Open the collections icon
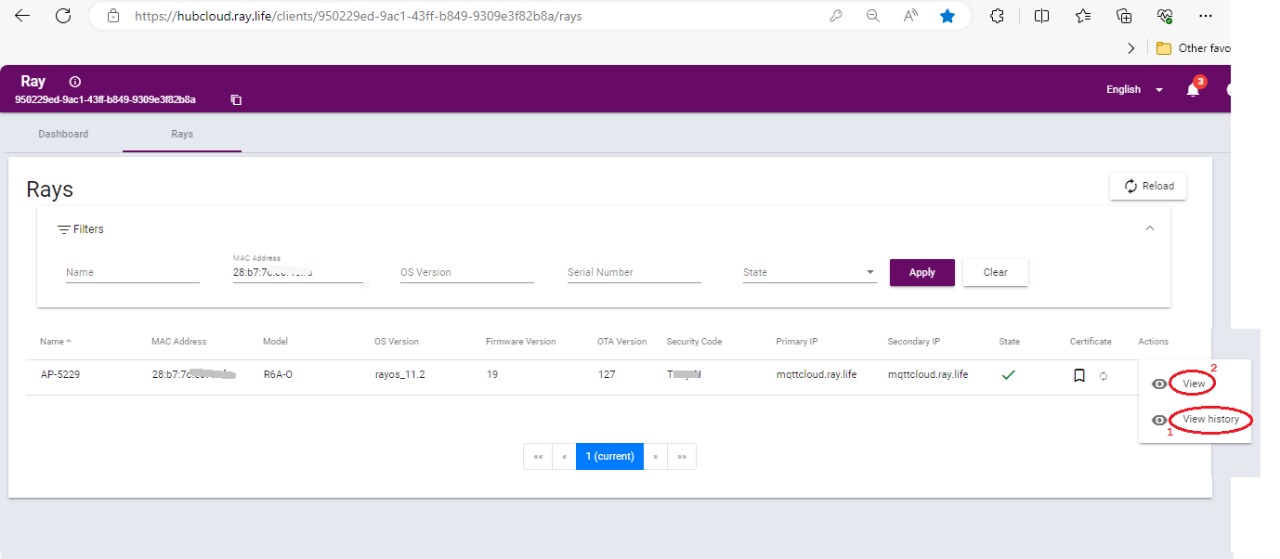 [x=1124, y=16]
